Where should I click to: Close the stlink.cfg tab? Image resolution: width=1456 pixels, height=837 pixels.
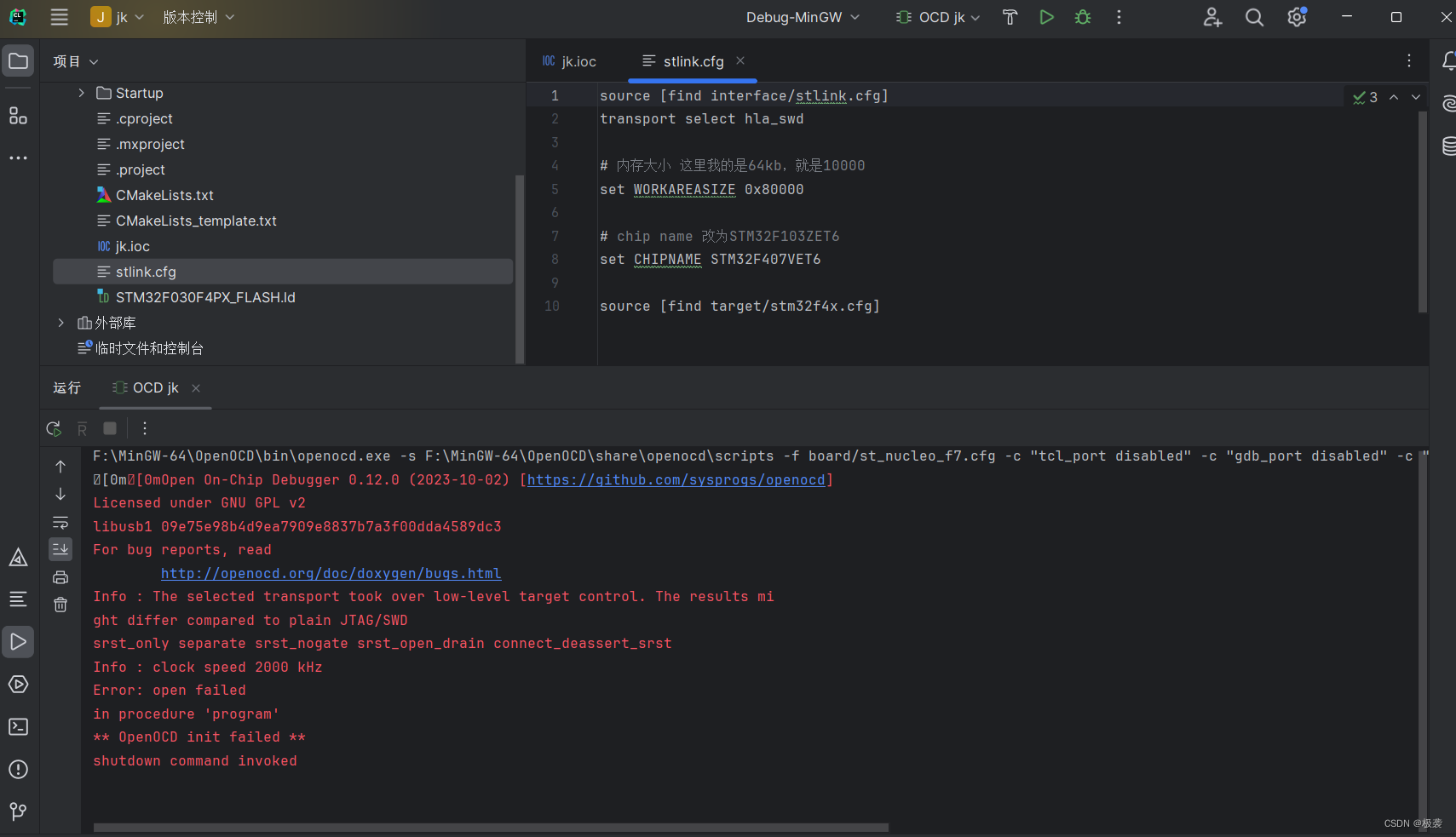(740, 60)
